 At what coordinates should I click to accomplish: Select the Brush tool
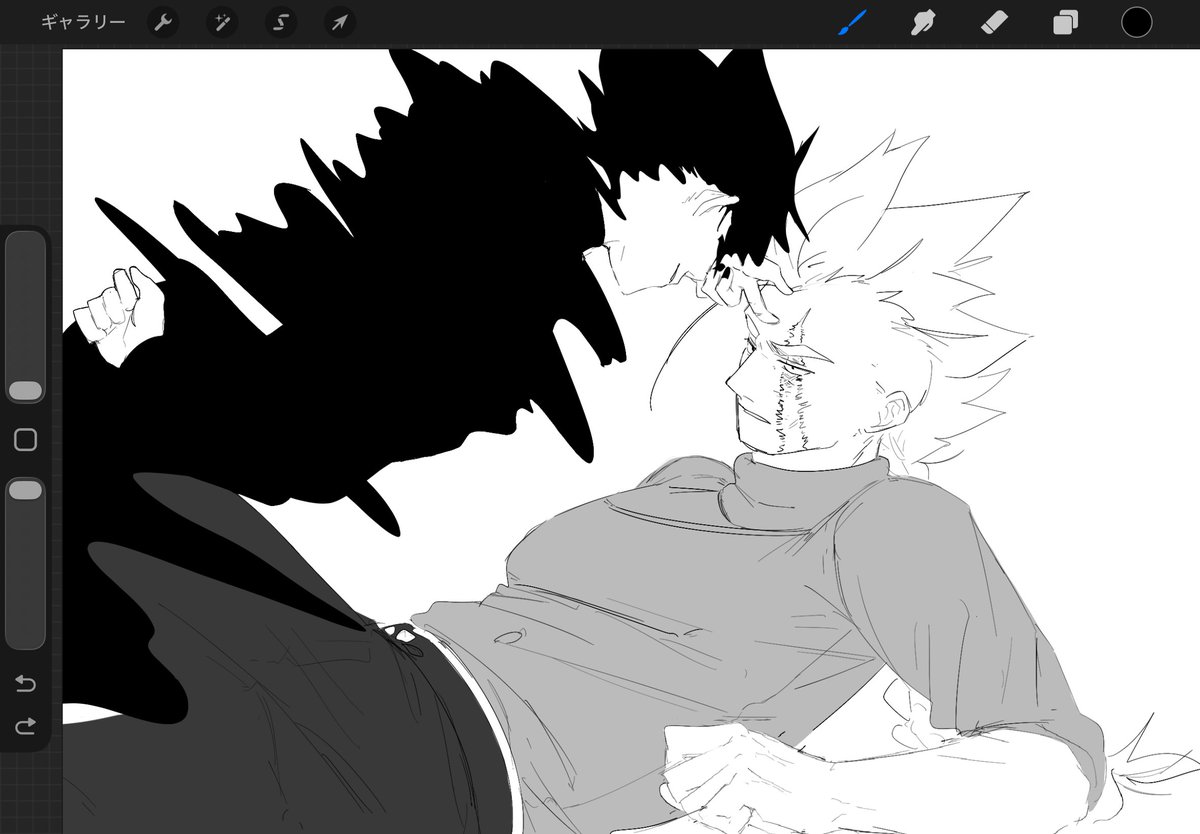point(851,22)
